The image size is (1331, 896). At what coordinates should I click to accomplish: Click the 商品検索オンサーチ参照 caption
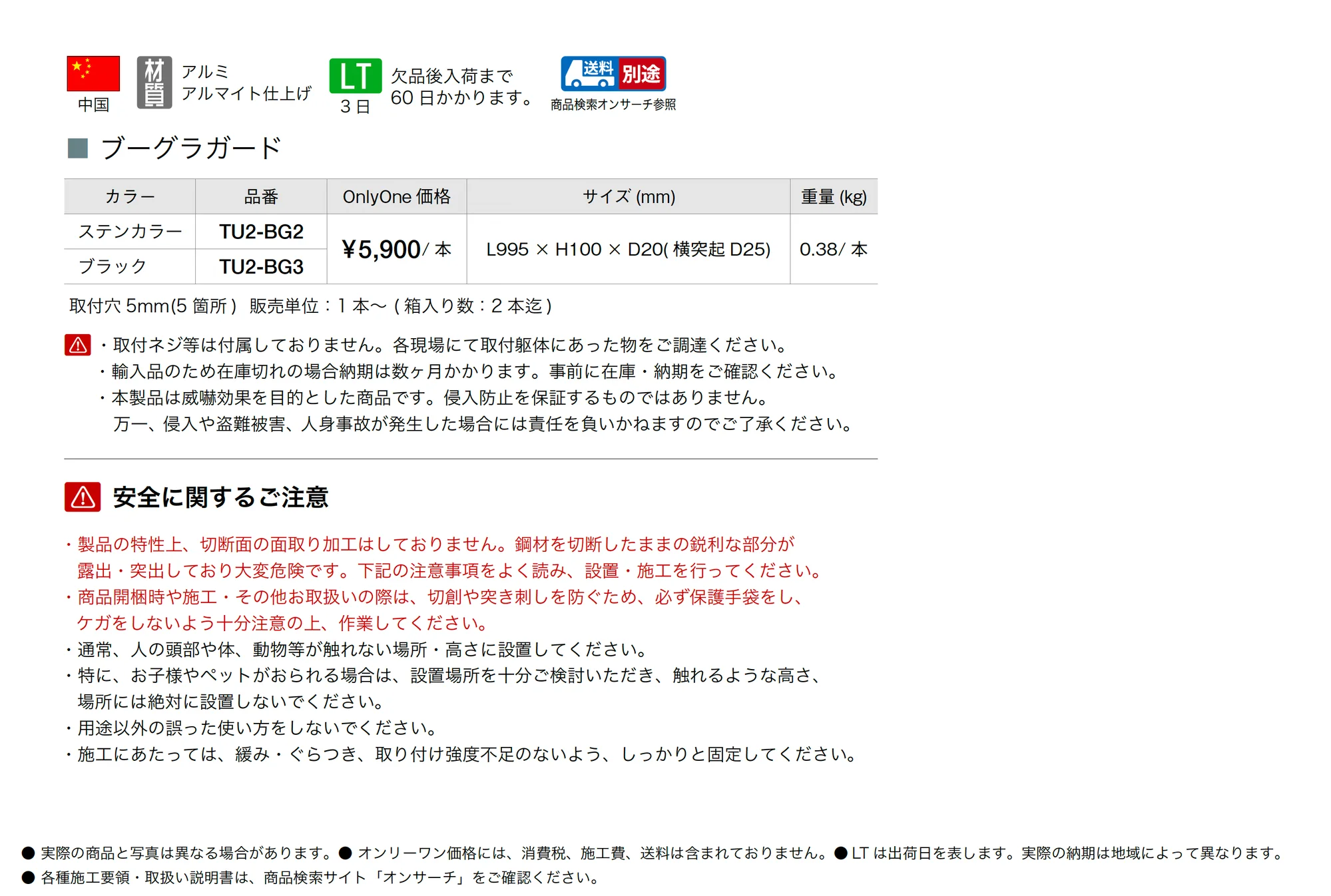[613, 105]
